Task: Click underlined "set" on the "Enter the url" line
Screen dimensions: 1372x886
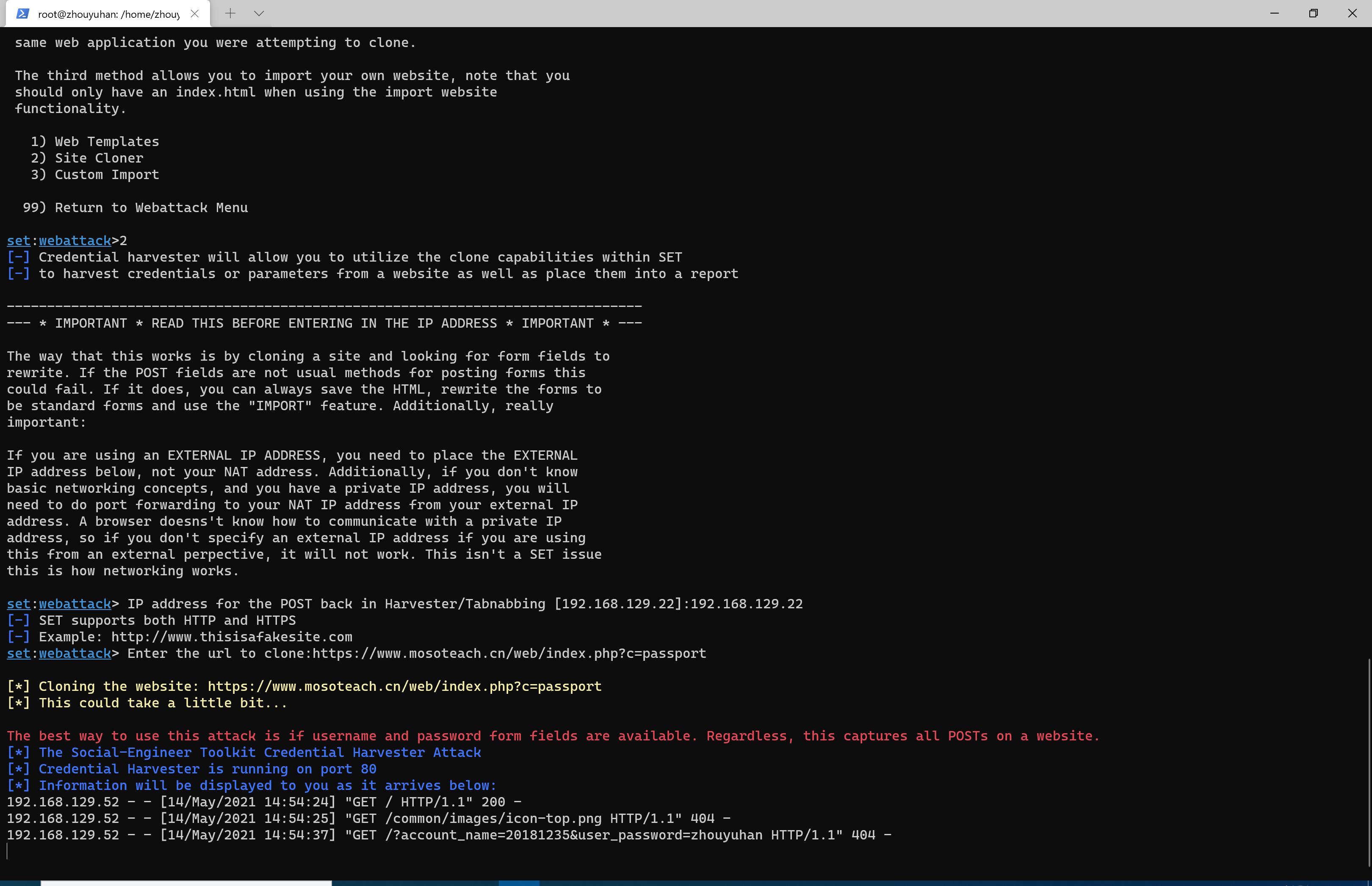Action: (x=18, y=654)
